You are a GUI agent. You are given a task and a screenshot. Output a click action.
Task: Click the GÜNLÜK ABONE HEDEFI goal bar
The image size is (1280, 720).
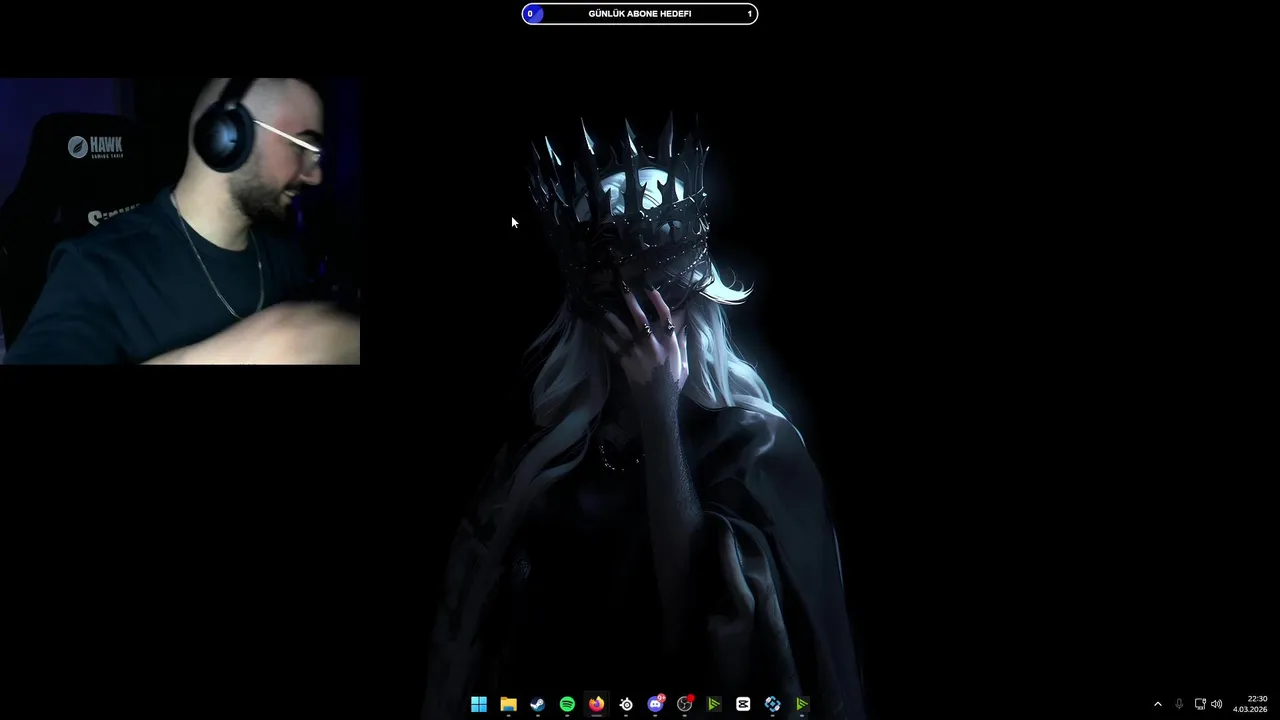tap(640, 14)
